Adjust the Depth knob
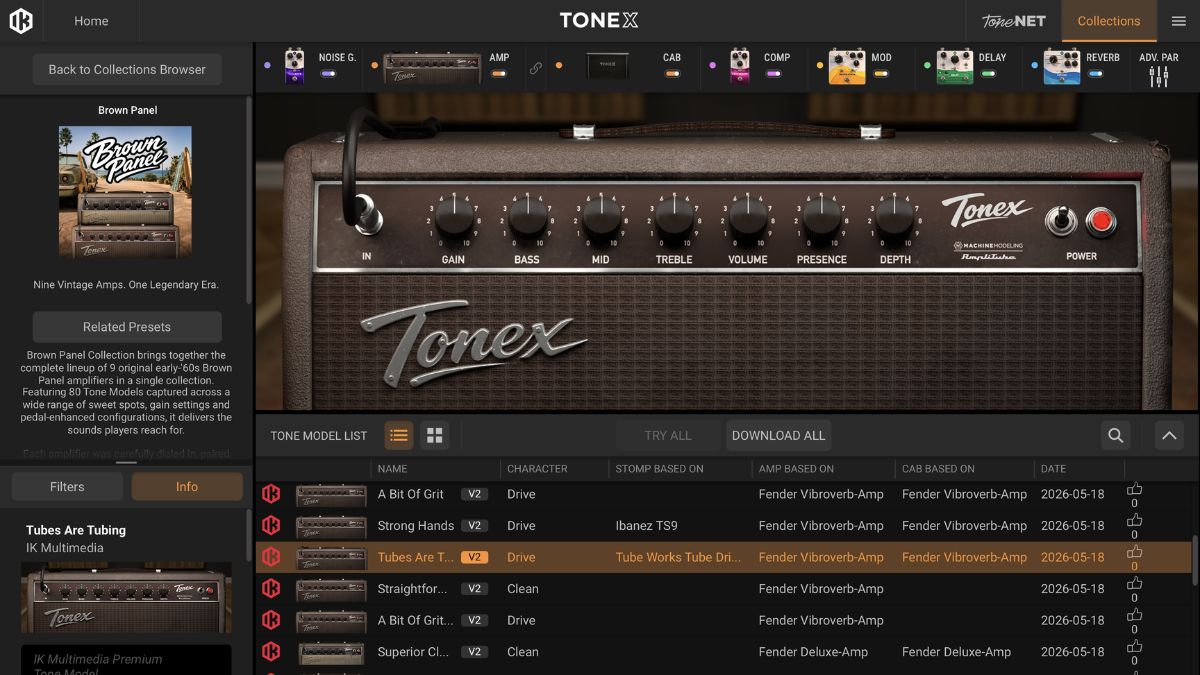 tap(896, 216)
